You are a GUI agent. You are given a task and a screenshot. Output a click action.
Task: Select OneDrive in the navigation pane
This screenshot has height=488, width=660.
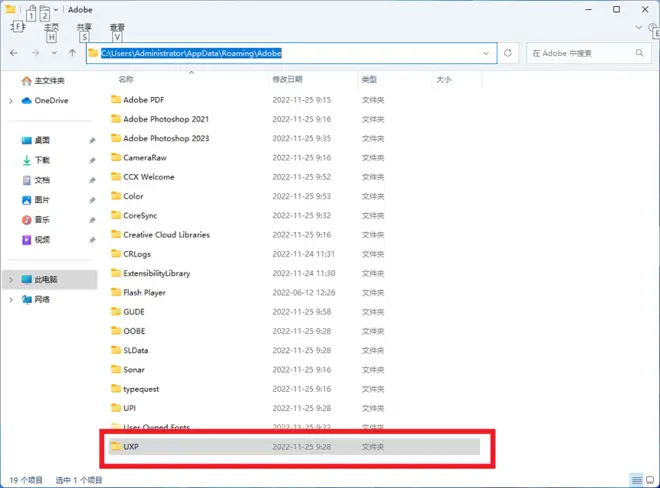pyautogui.click(x=51, y=100)
